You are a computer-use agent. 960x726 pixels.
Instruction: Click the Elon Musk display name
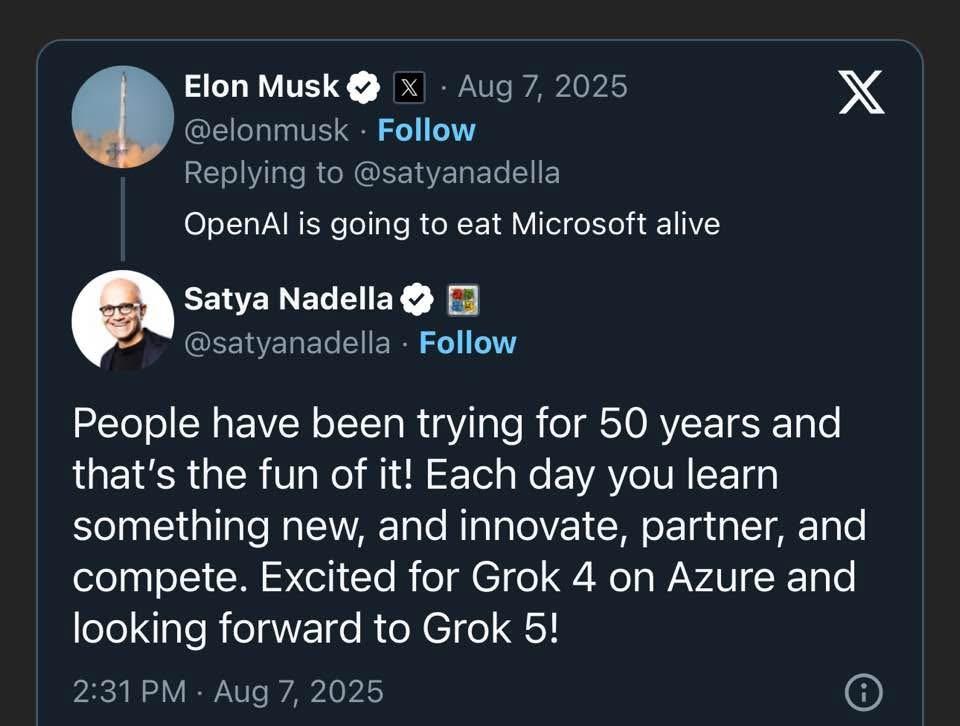click(262, 88)
